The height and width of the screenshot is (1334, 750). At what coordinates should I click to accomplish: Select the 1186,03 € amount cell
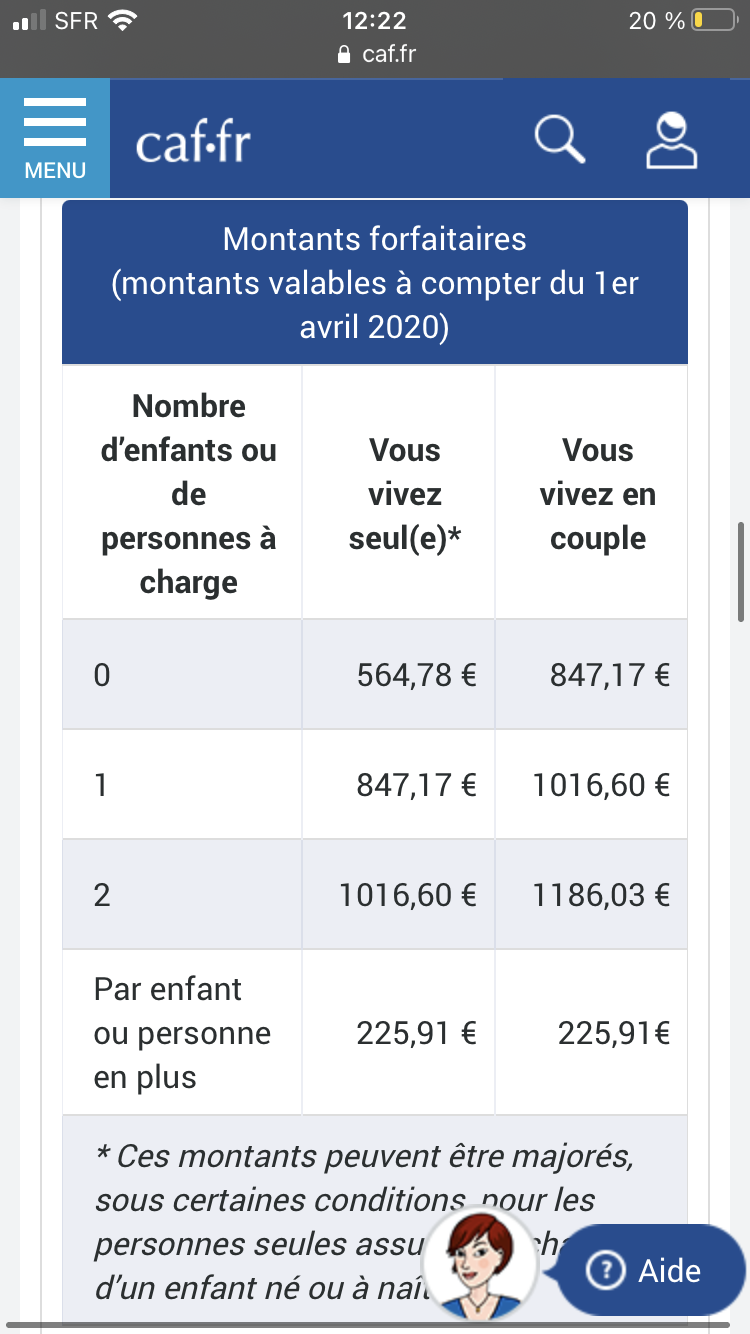click(599, 894)
